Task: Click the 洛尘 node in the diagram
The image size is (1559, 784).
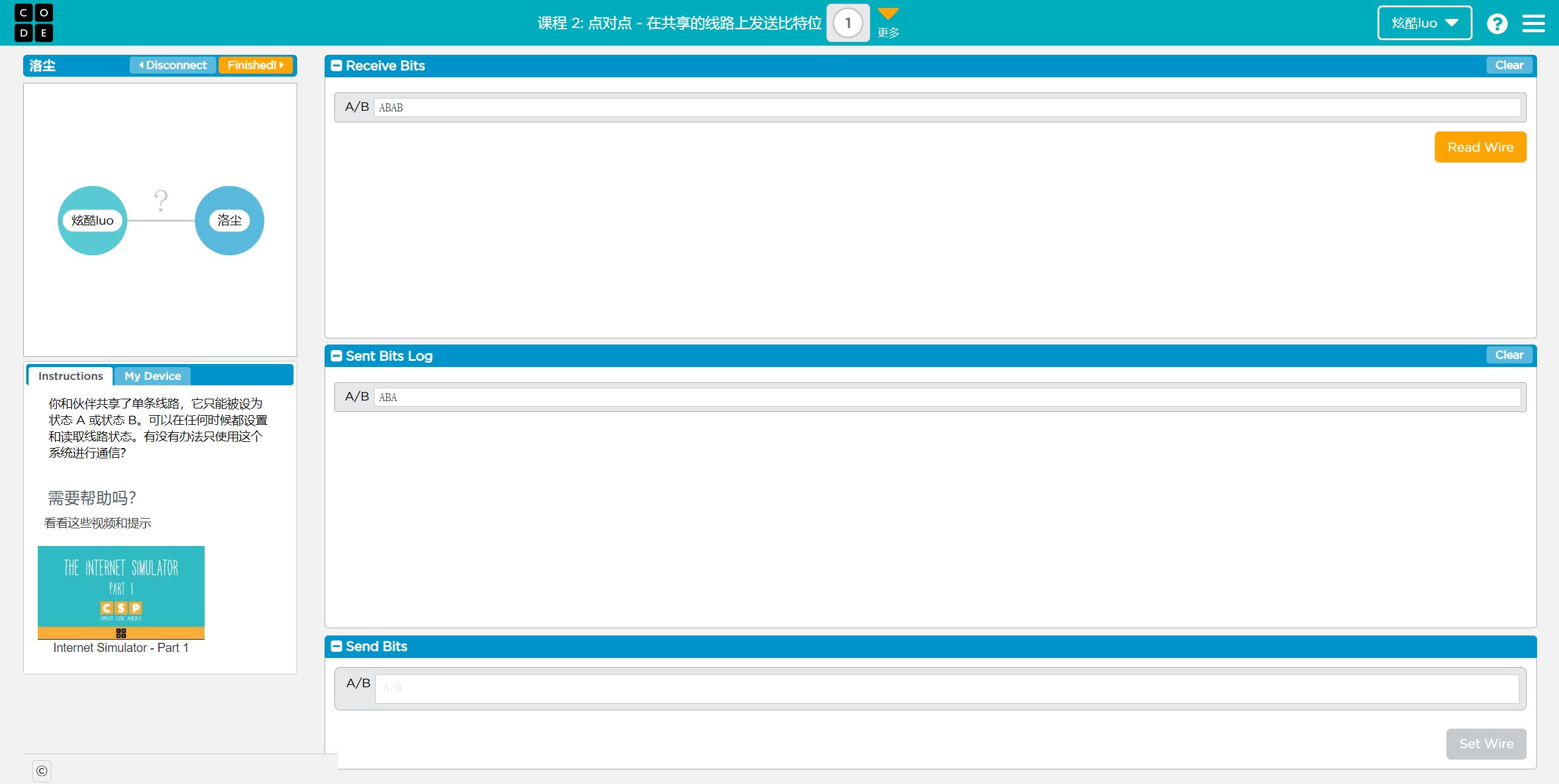Action: tap(230, 220)
